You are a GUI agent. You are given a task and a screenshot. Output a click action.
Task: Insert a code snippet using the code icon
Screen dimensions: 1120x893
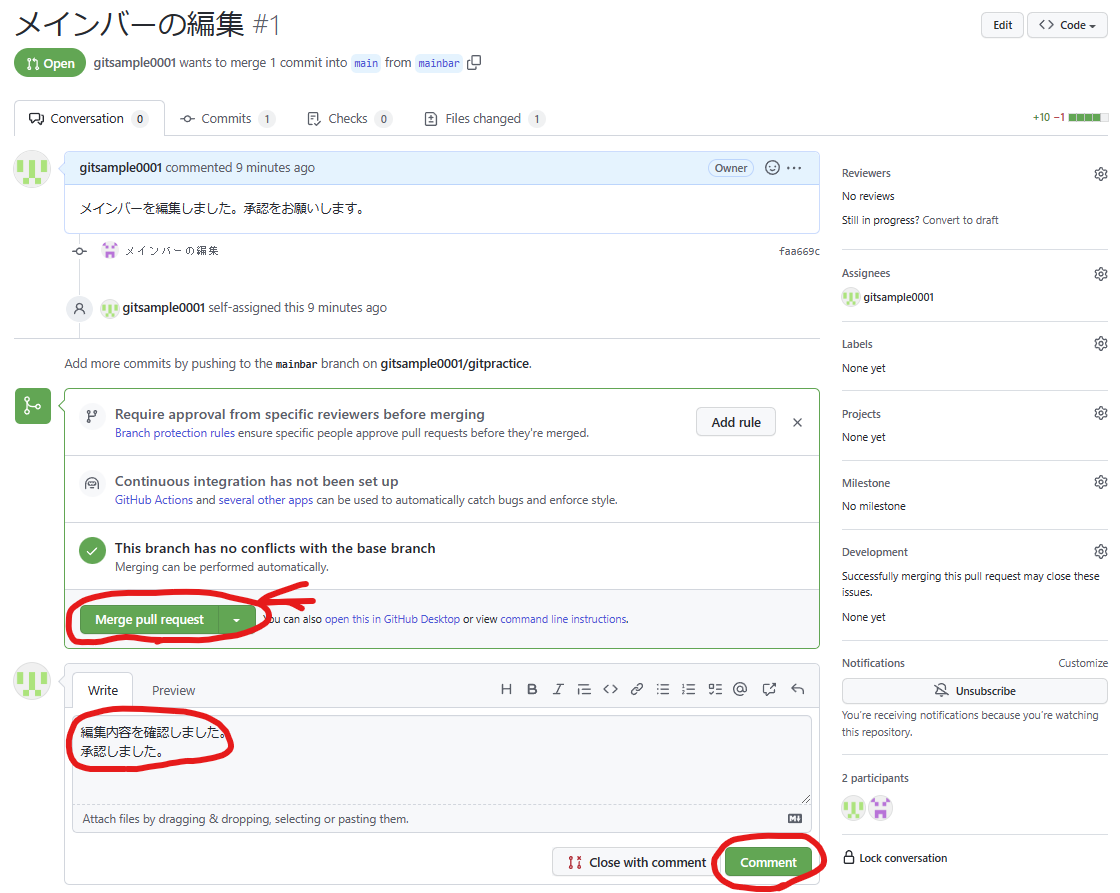pyautogui.click(x=610, y=689)
